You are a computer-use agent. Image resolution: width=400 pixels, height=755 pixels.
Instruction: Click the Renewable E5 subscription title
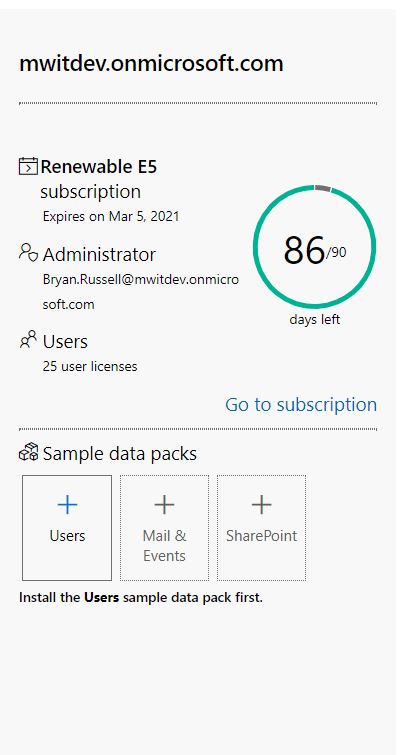coord(99,179)
